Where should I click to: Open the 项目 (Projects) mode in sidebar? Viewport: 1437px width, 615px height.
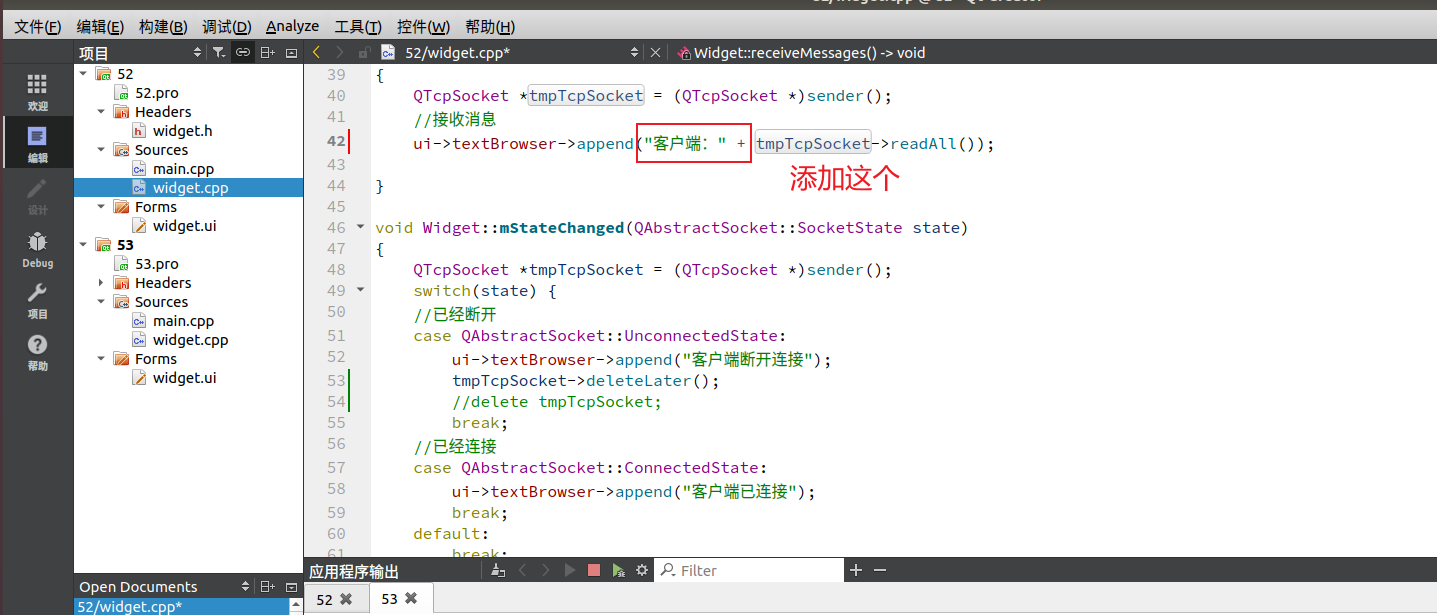tap(37, 300)
